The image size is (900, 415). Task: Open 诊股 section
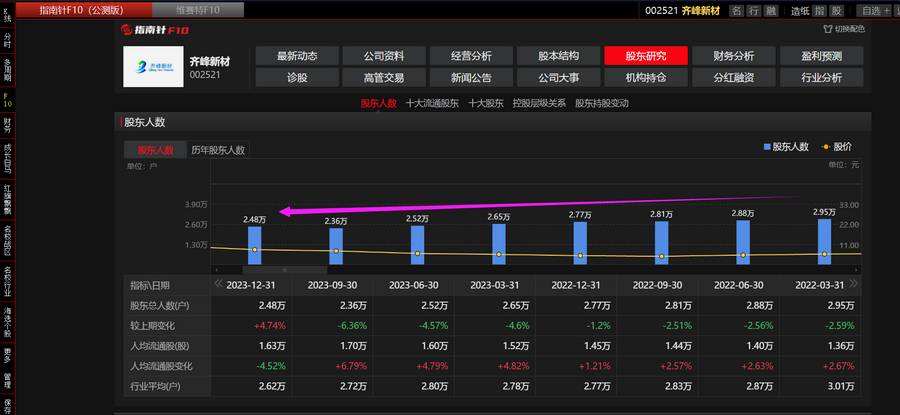pyautogui.click(x=297, y=77)
